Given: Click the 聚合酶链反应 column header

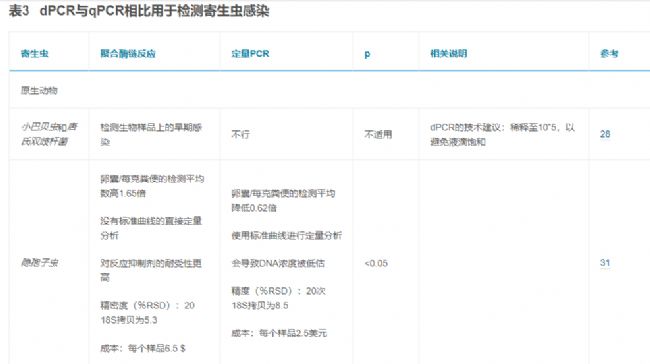Looking at the screenshot, I should click(x=128, y=53).
